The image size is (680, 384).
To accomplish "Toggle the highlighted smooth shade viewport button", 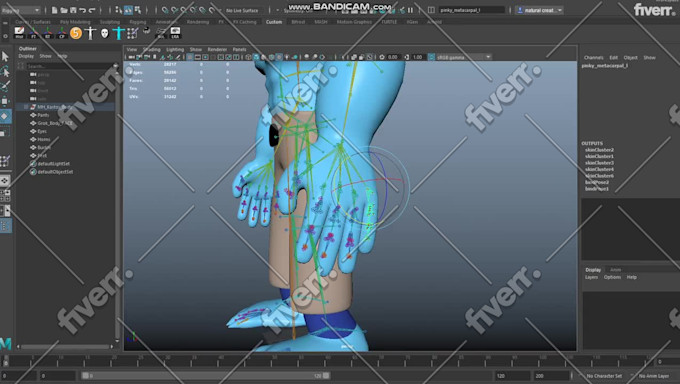I will (x=256, y=57).
